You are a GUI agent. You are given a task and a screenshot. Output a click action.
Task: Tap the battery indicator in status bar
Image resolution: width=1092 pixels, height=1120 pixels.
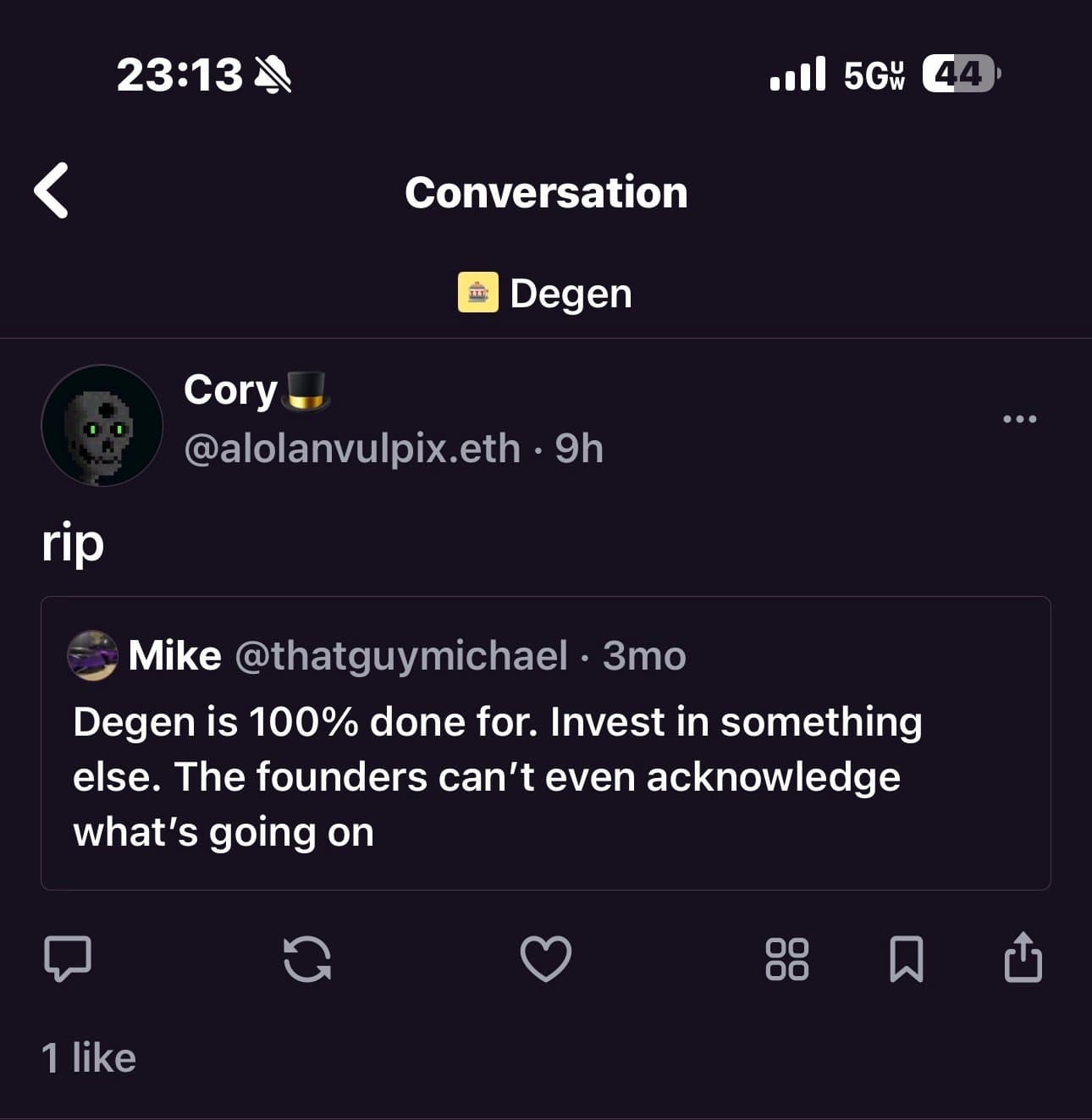960,74
